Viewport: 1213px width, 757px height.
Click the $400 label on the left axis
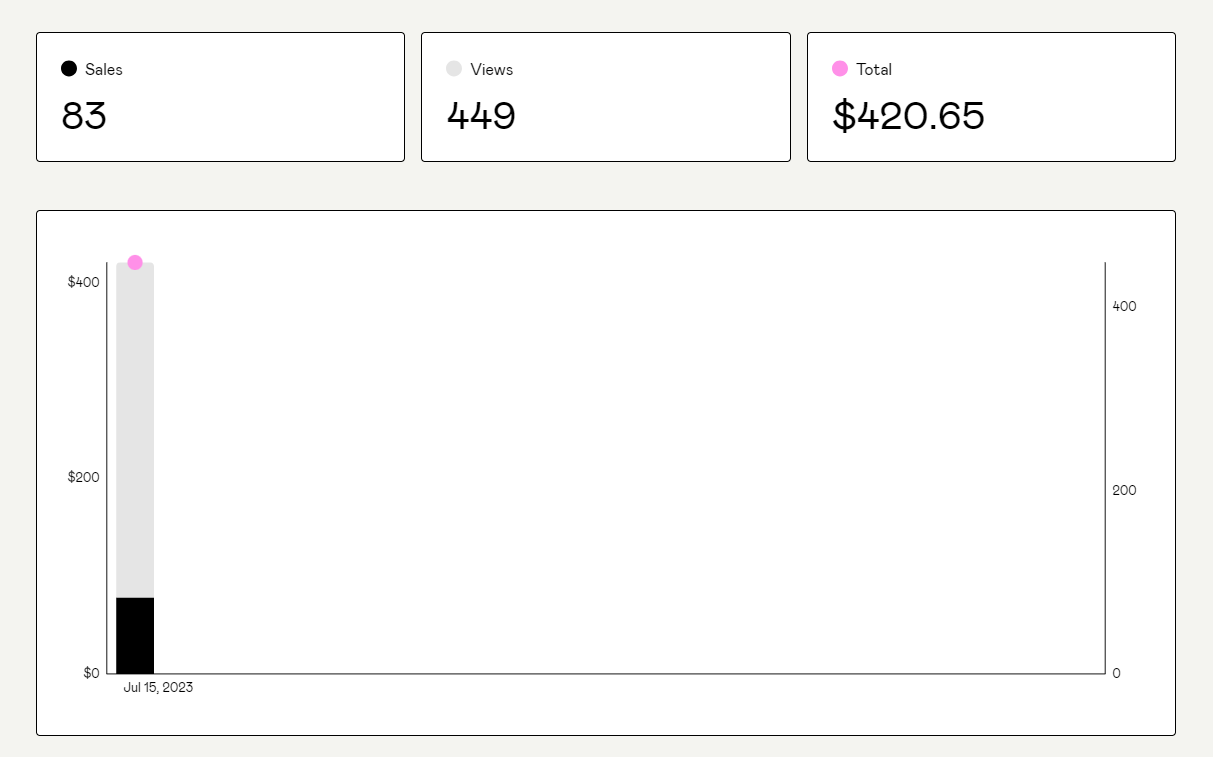point(83,281)
